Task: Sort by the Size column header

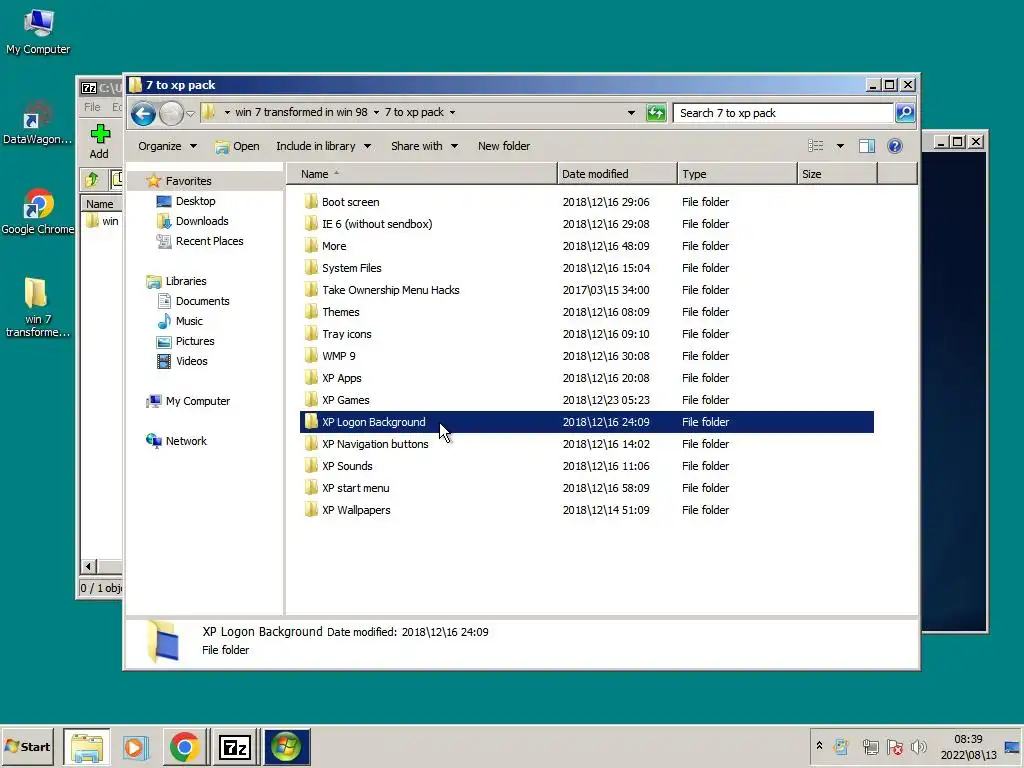Action: click(837, 174)
